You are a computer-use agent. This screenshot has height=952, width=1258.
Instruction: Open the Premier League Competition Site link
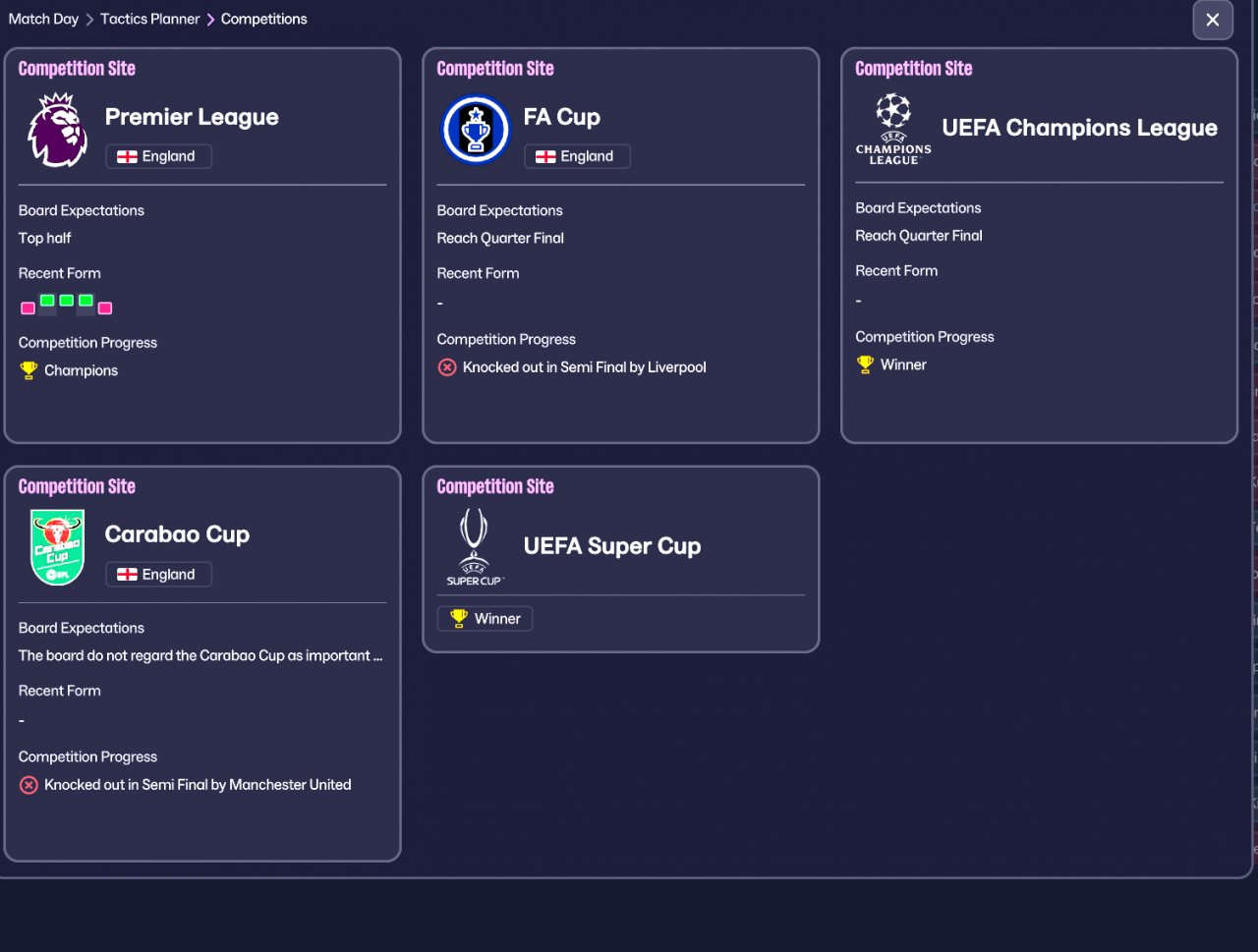point(77,69)
